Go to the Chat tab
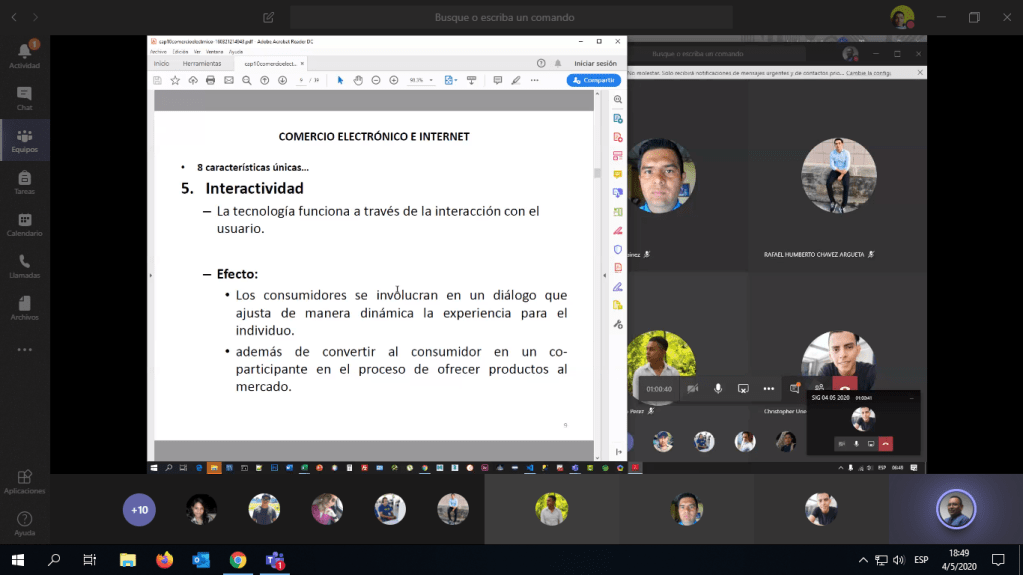 (24, 98)
